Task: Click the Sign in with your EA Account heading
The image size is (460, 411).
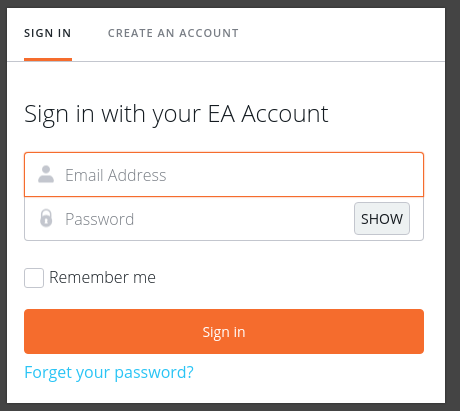Action: tap(176, 115)
